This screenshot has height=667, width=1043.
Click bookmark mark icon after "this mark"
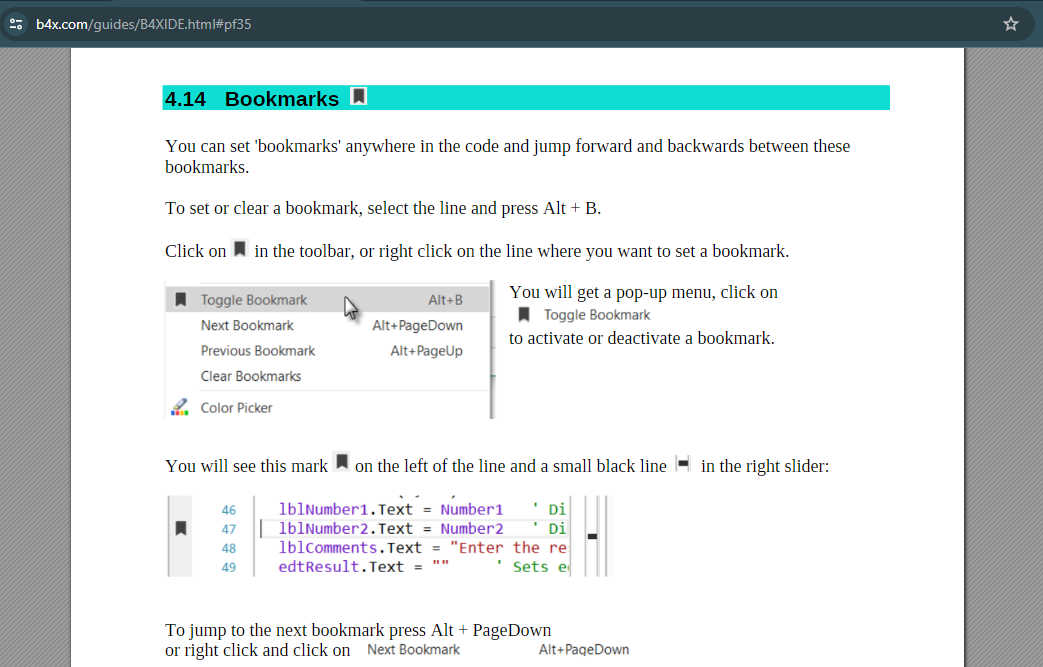point(341,462)
